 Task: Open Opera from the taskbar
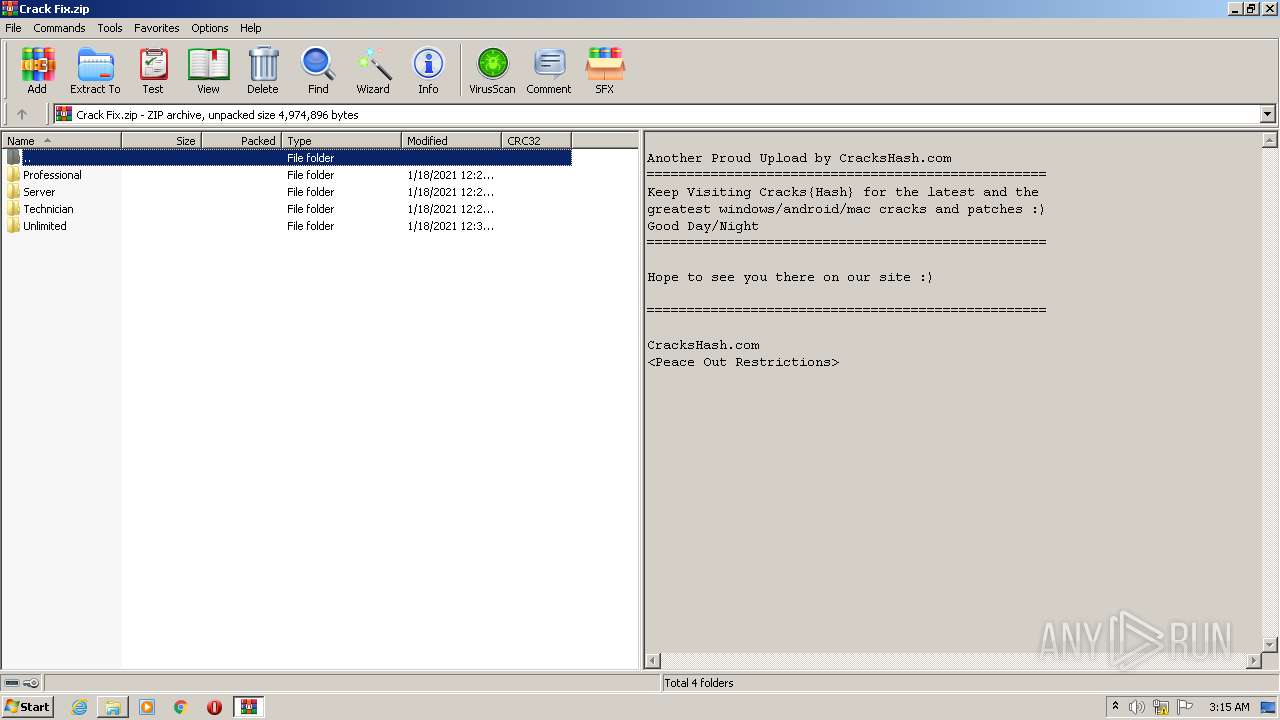(x=214, y=707)
